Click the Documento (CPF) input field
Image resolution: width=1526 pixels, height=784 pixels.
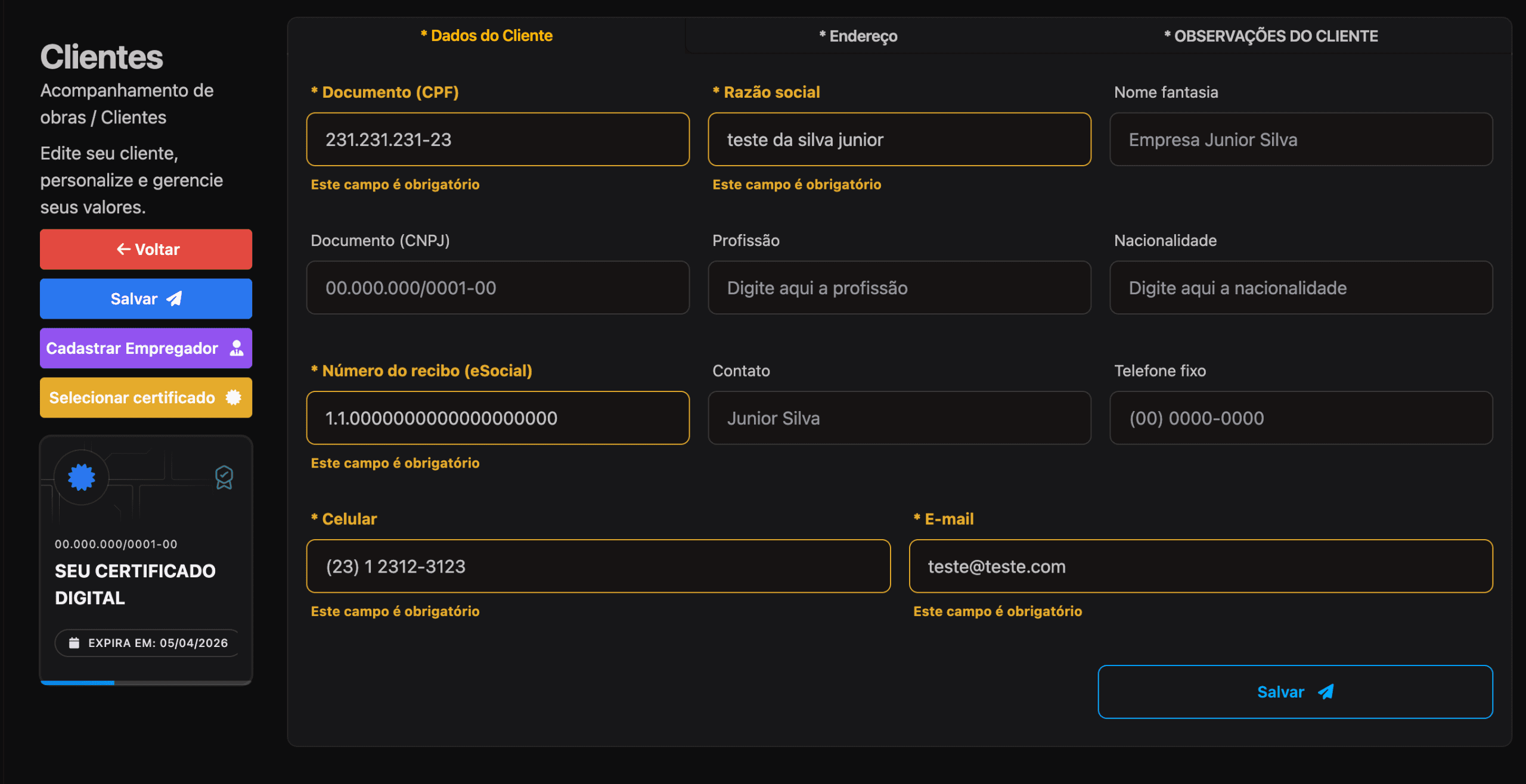(x=498, y=139)
